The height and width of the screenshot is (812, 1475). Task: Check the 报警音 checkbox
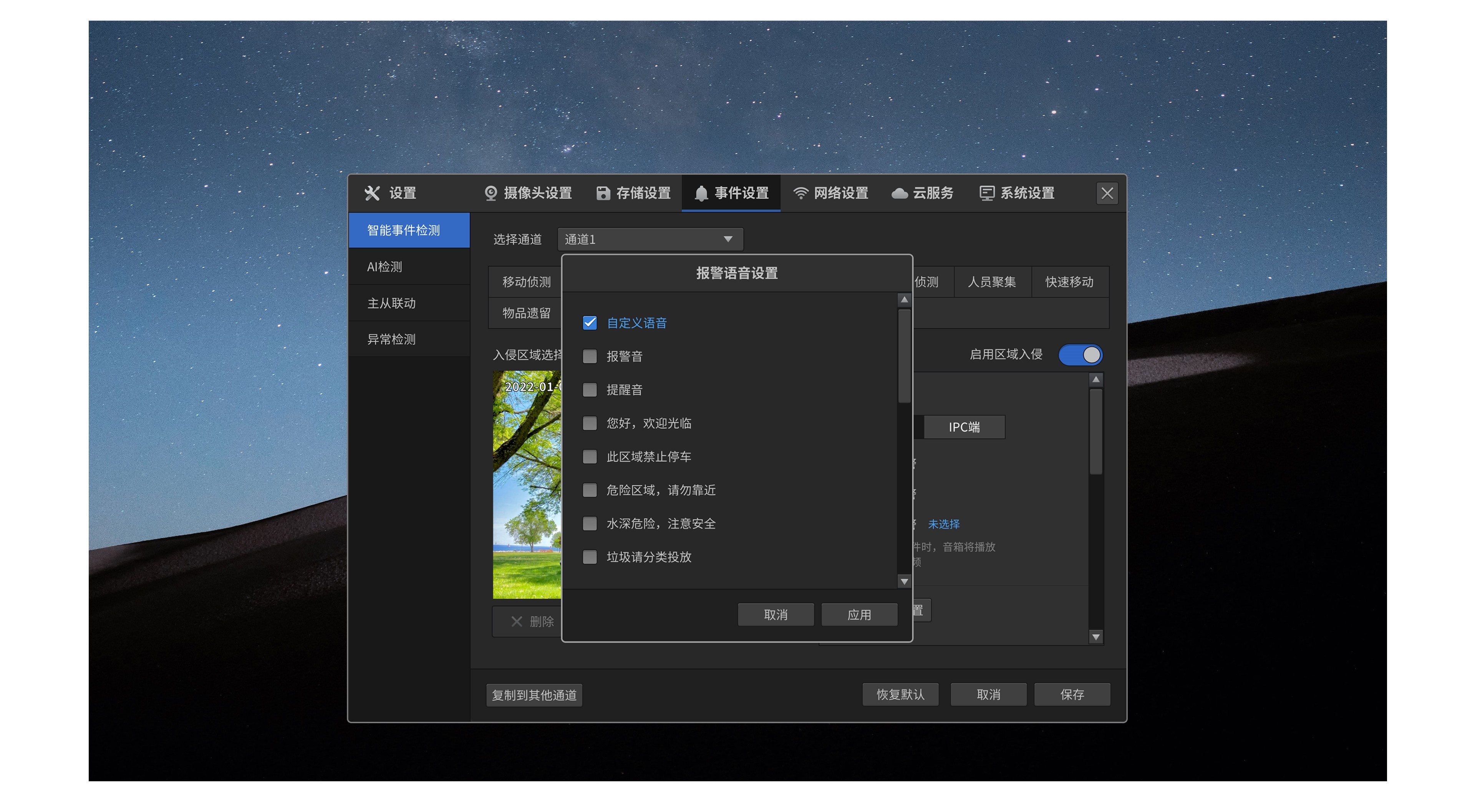pos(589,356)
